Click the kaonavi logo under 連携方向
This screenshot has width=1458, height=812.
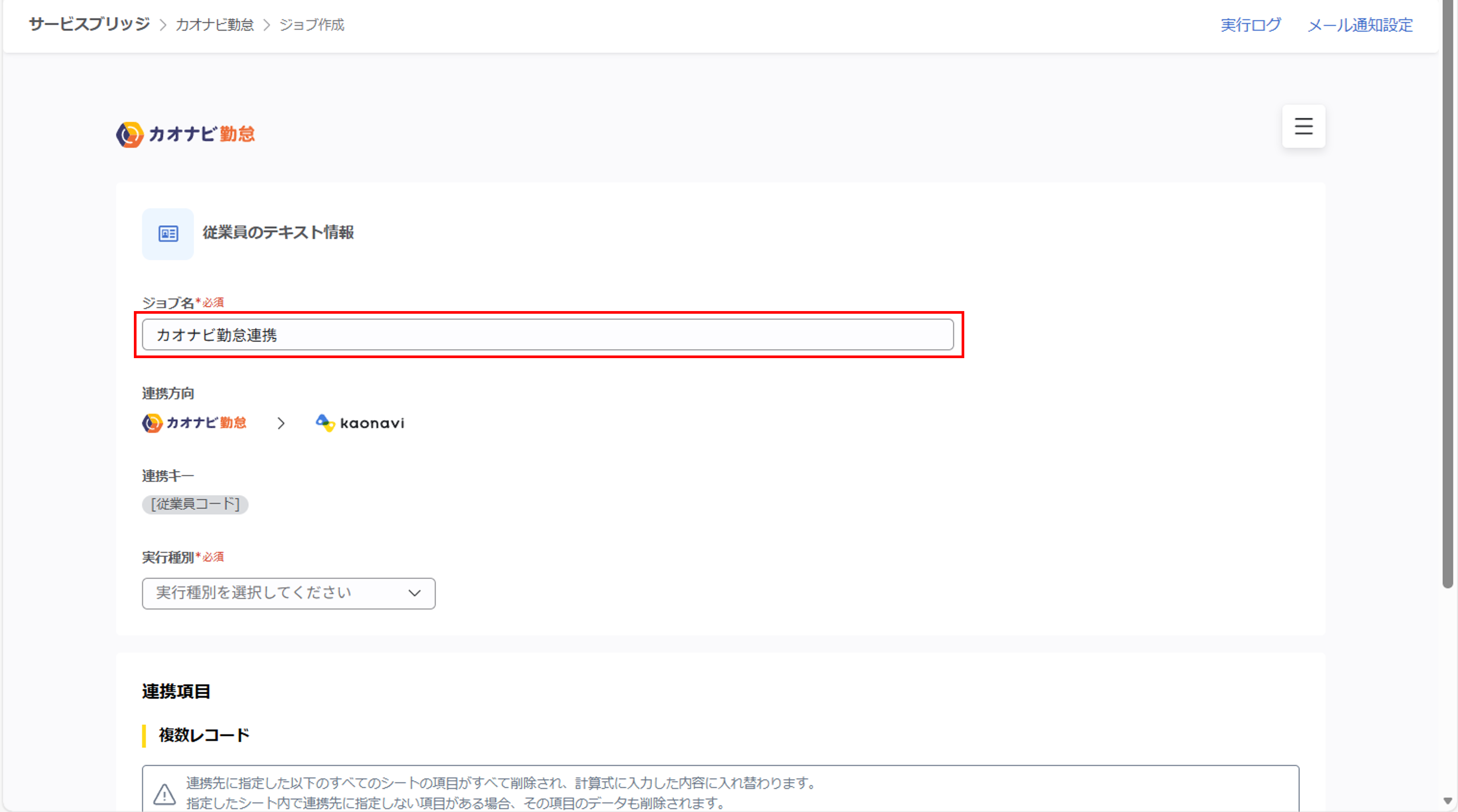tap(360, 423)
